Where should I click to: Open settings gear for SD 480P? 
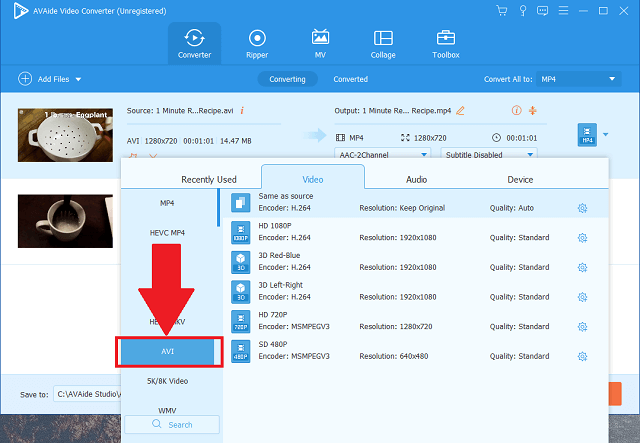coord(582,356)
